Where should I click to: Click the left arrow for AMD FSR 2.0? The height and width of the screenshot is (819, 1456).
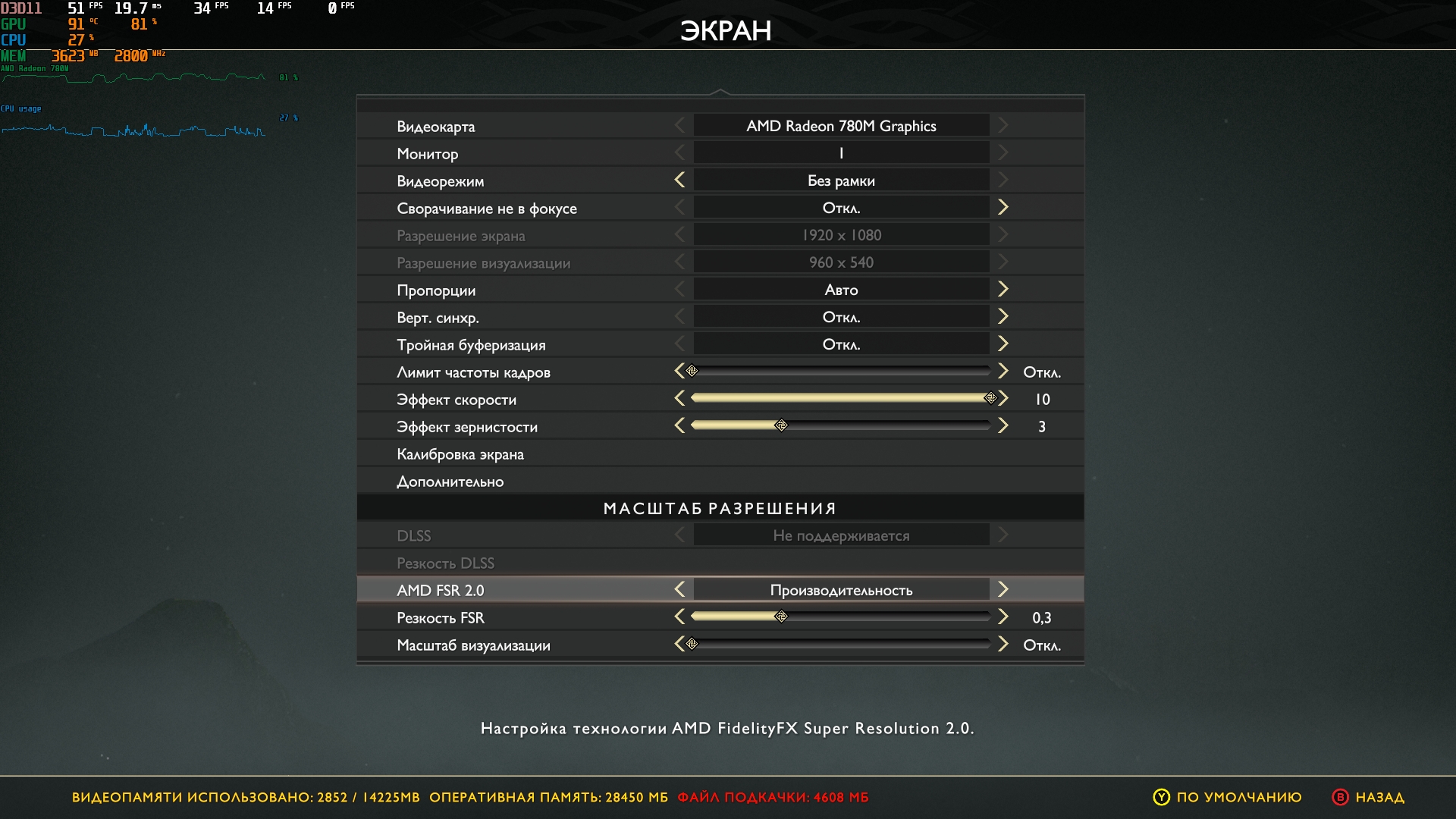679,589
